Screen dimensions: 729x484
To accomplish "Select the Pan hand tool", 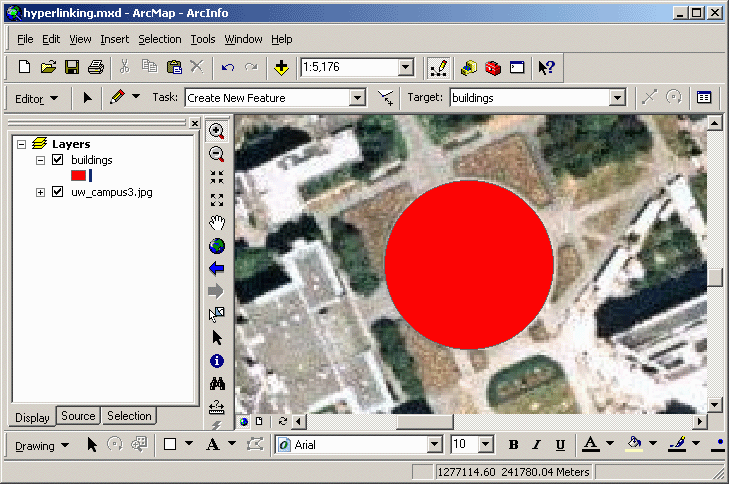I will pos(216,223).
